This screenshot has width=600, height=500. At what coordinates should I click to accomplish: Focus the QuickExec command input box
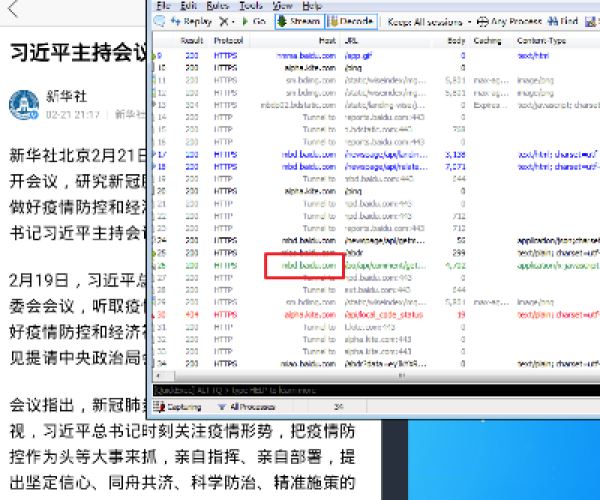pyautogui.click(x=376, y=390)
